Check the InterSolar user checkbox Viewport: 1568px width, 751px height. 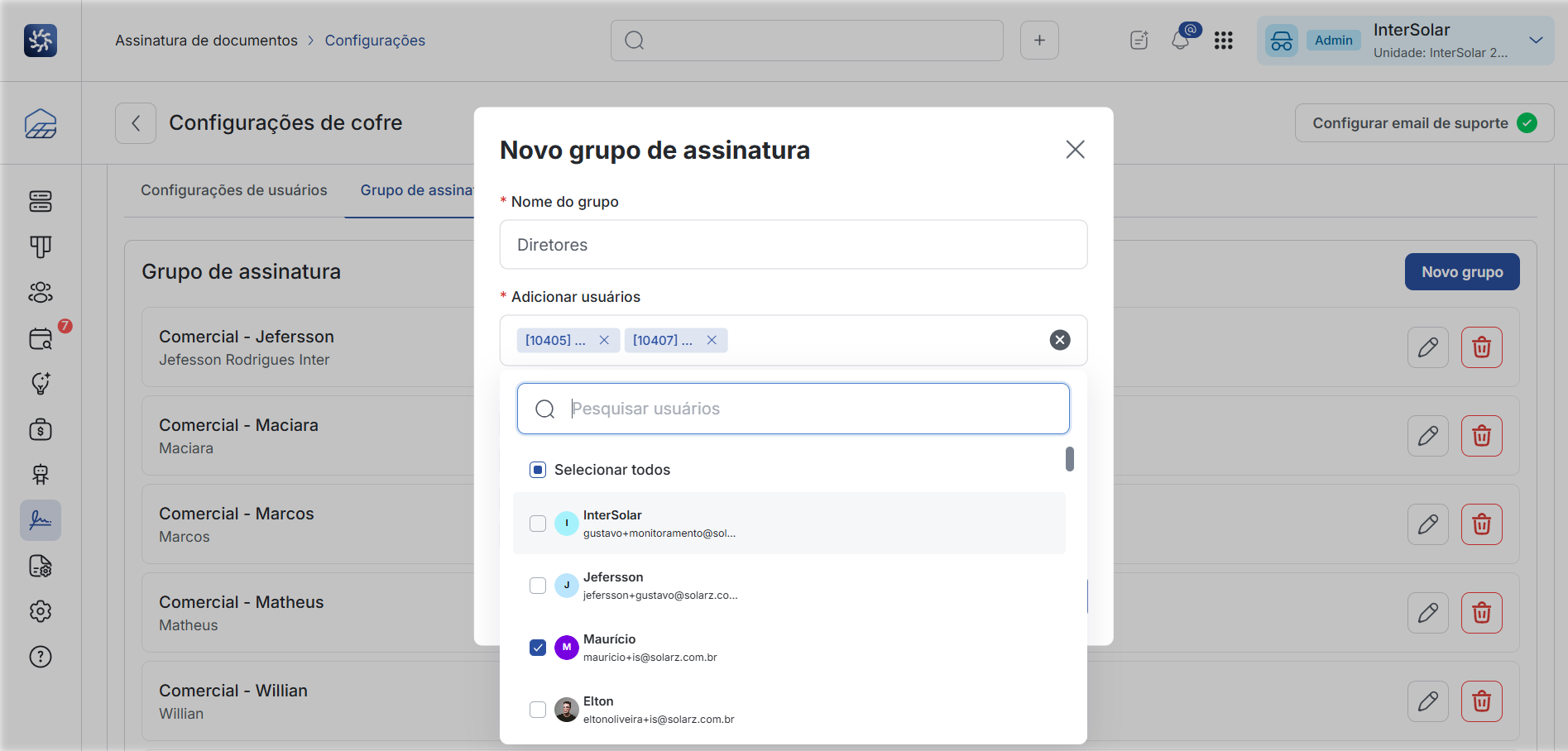point(538,524)
